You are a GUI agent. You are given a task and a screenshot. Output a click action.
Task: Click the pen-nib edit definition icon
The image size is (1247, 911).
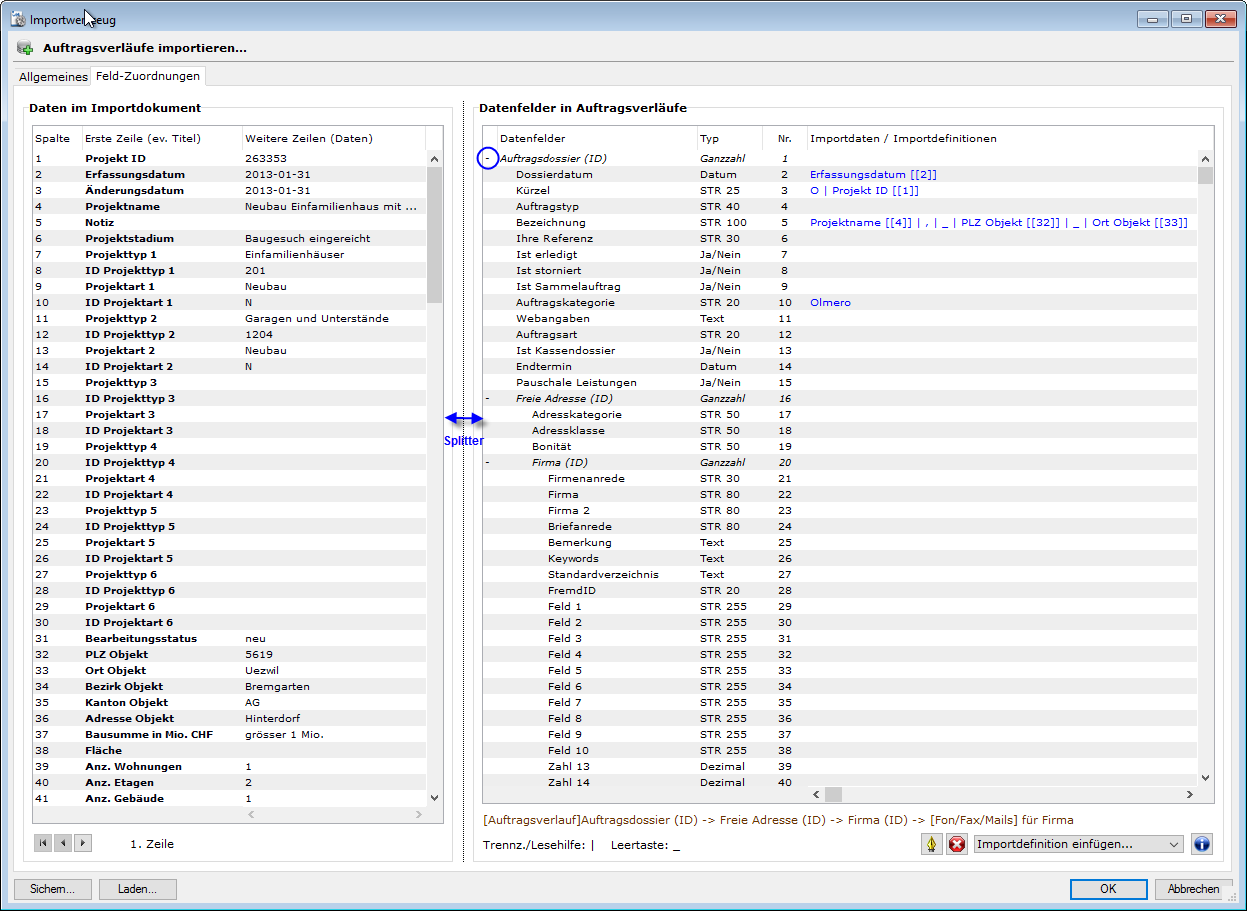(932, 844)
